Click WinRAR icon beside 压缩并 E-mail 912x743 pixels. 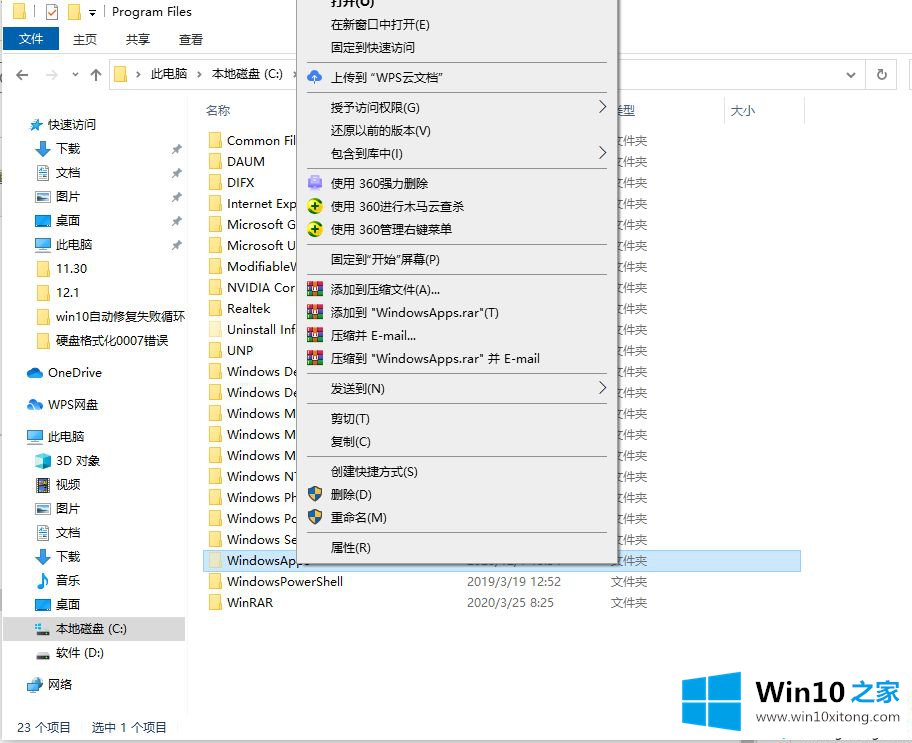coord(315,335)
